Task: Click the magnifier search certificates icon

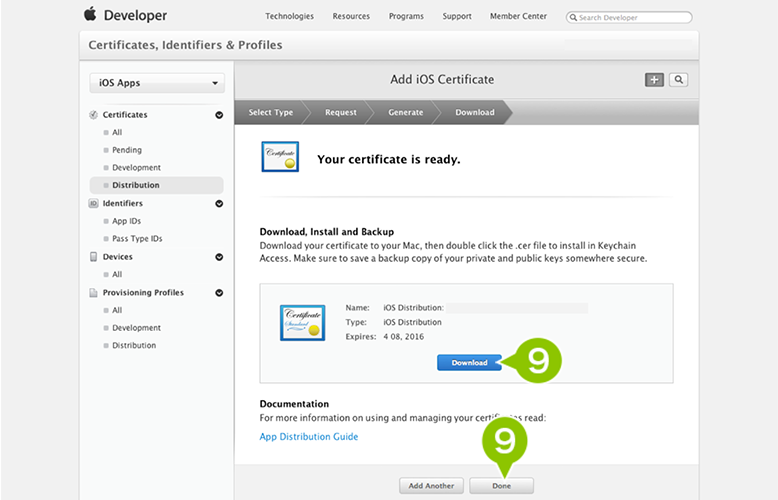Action: (x=678, y=79)
